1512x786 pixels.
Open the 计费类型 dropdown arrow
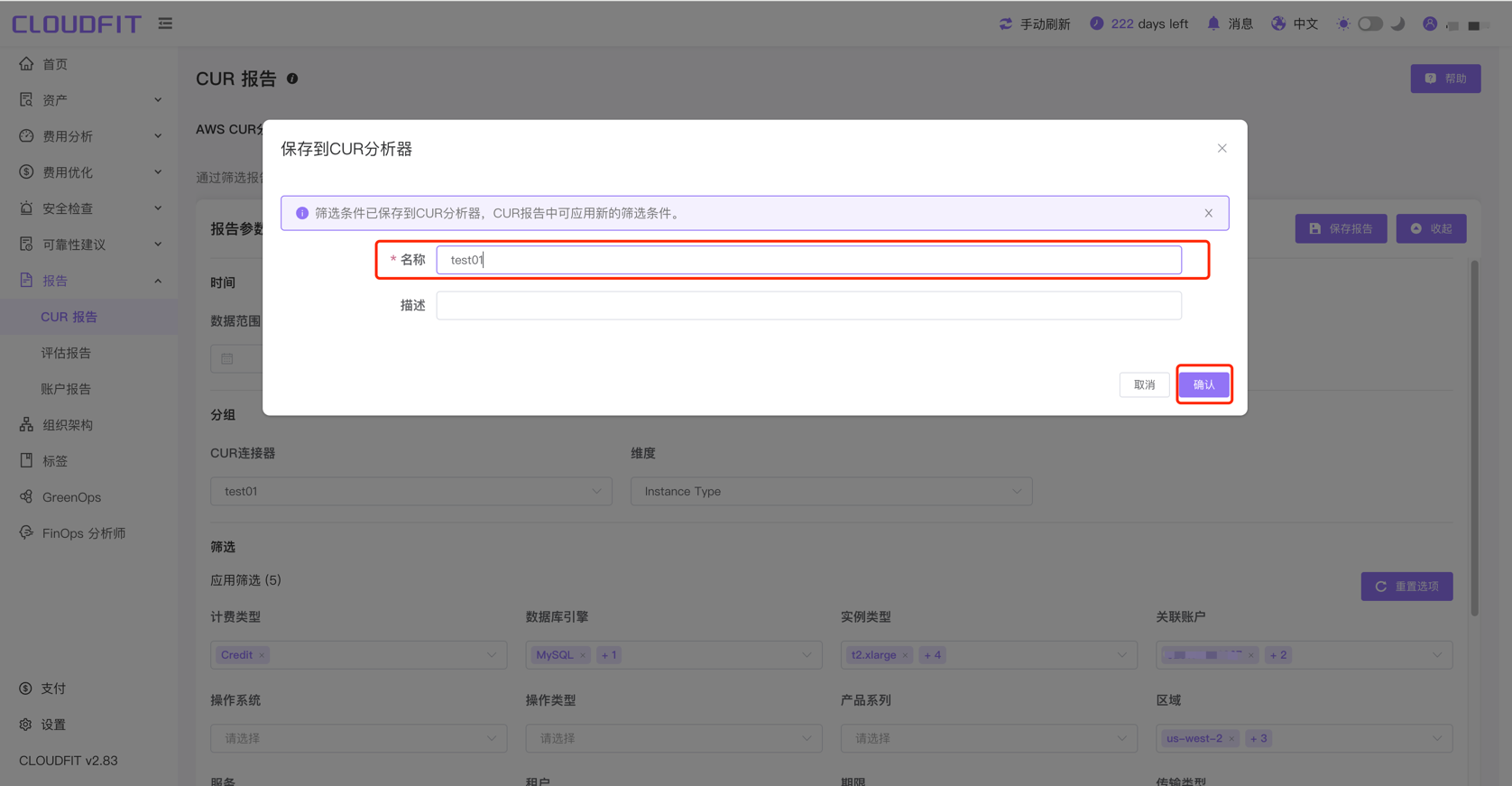pos(492,655)
